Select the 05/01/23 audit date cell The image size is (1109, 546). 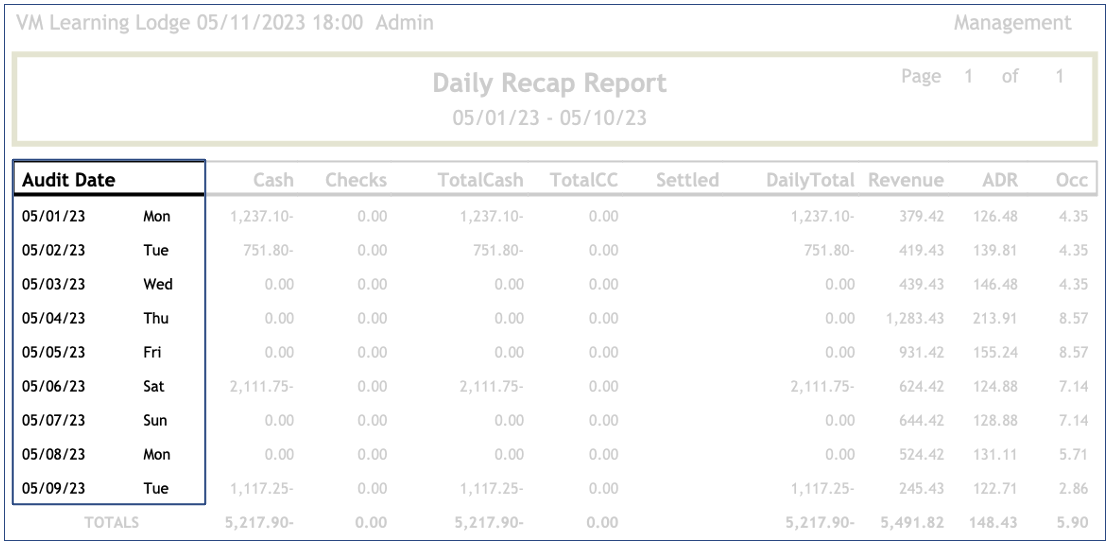[54, 216]
